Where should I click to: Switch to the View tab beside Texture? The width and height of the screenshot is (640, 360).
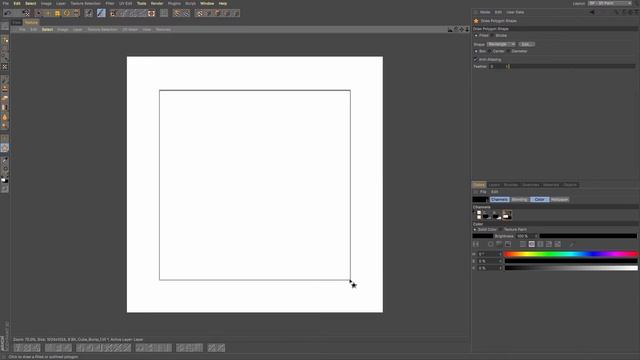pos(17,22)
